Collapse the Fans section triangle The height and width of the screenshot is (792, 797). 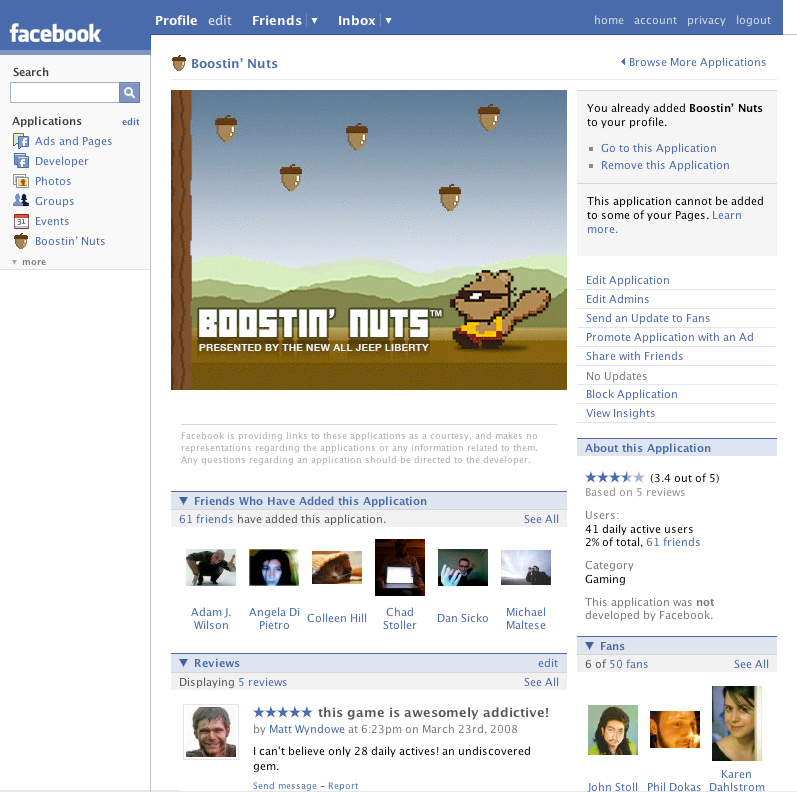coord(590,646)
